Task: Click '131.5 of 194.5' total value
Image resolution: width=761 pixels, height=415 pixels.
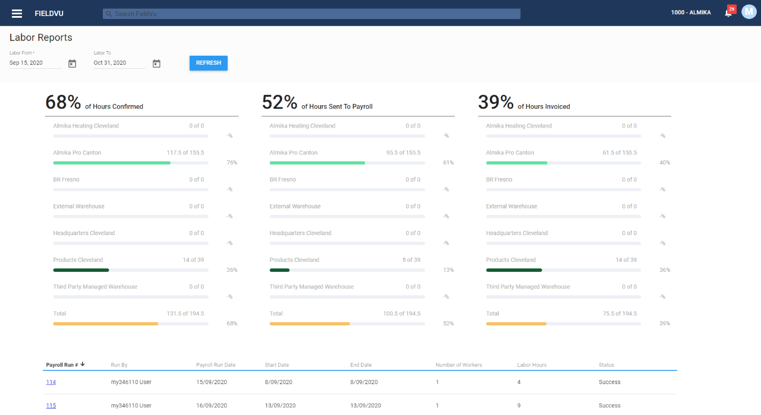Action: 185,314
